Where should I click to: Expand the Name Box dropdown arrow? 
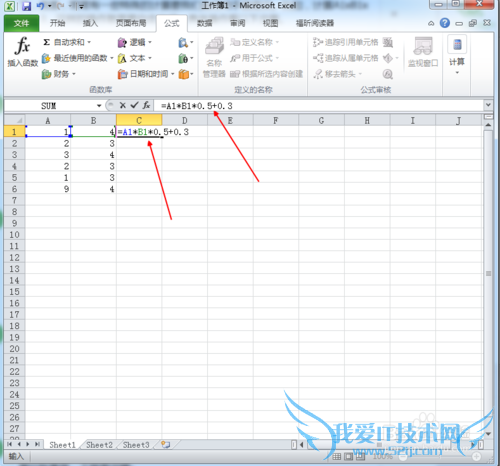tap(99, 106)
